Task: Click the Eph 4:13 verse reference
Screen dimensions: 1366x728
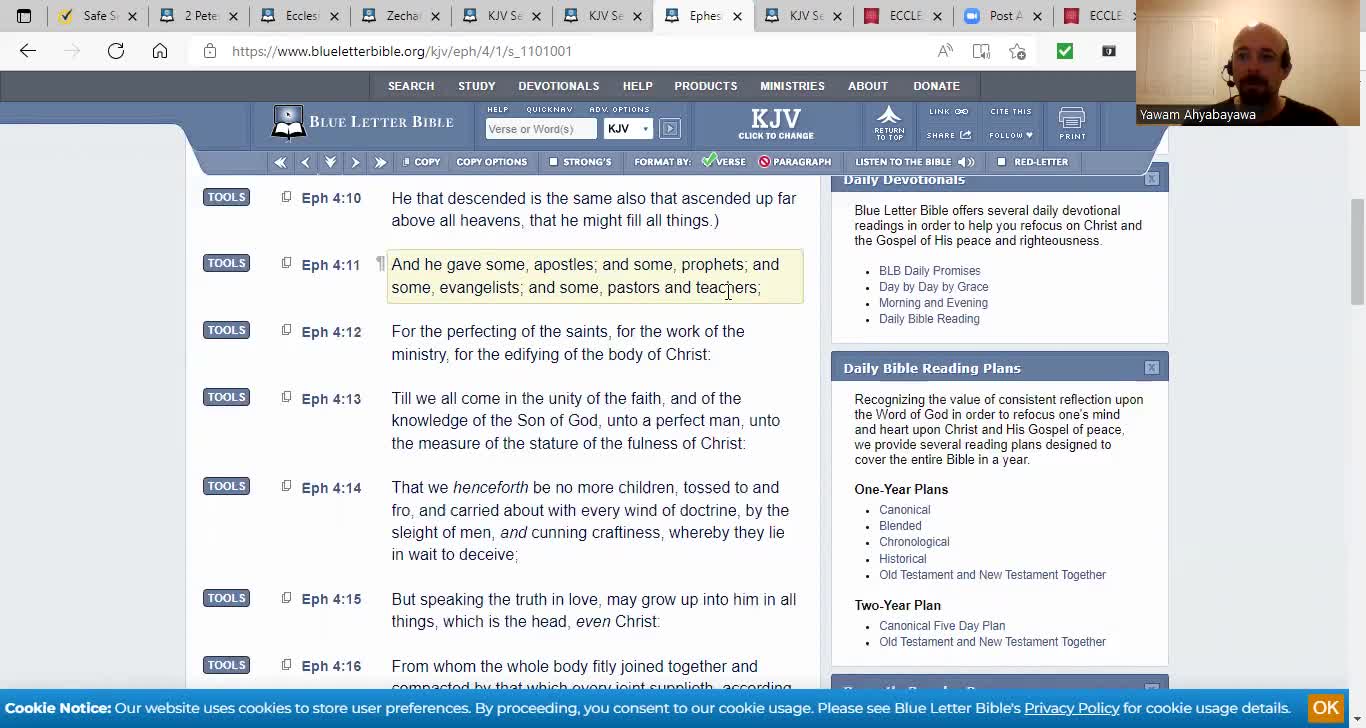Action: [x=331, y=399]
